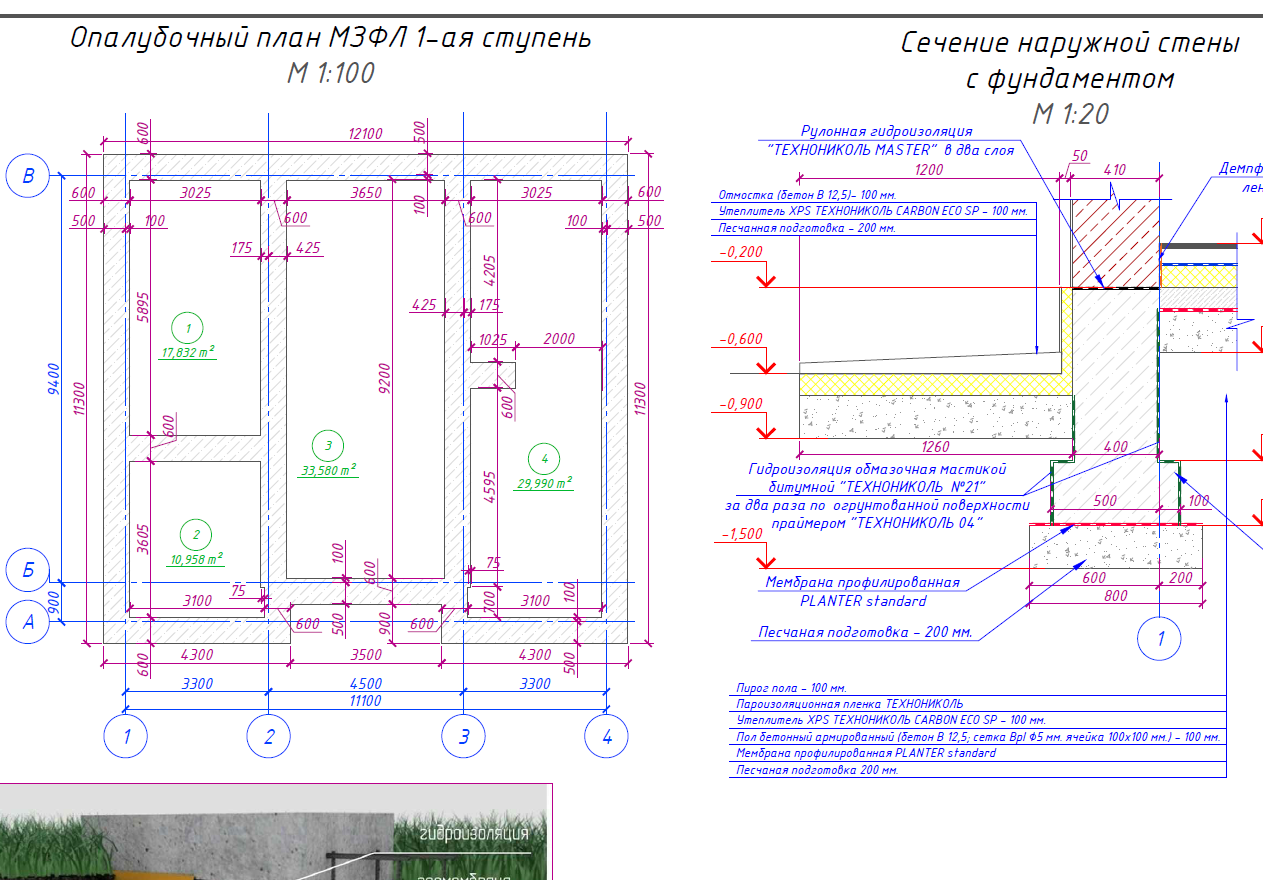Image resolution: width=1263 pixels, height=880 pixels.
Task: Select axis bubble '2' below the plan
Action: coord(269,738)
